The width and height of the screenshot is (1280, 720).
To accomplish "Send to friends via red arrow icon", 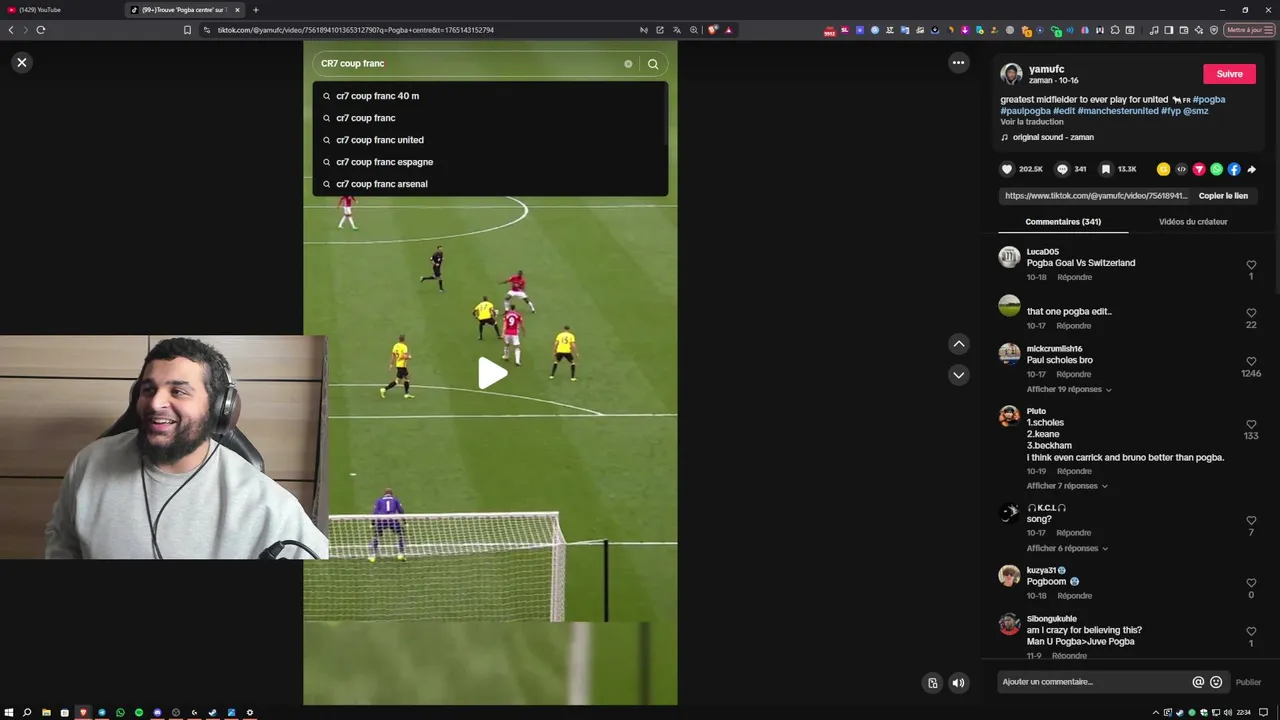I will (1199, 169).
